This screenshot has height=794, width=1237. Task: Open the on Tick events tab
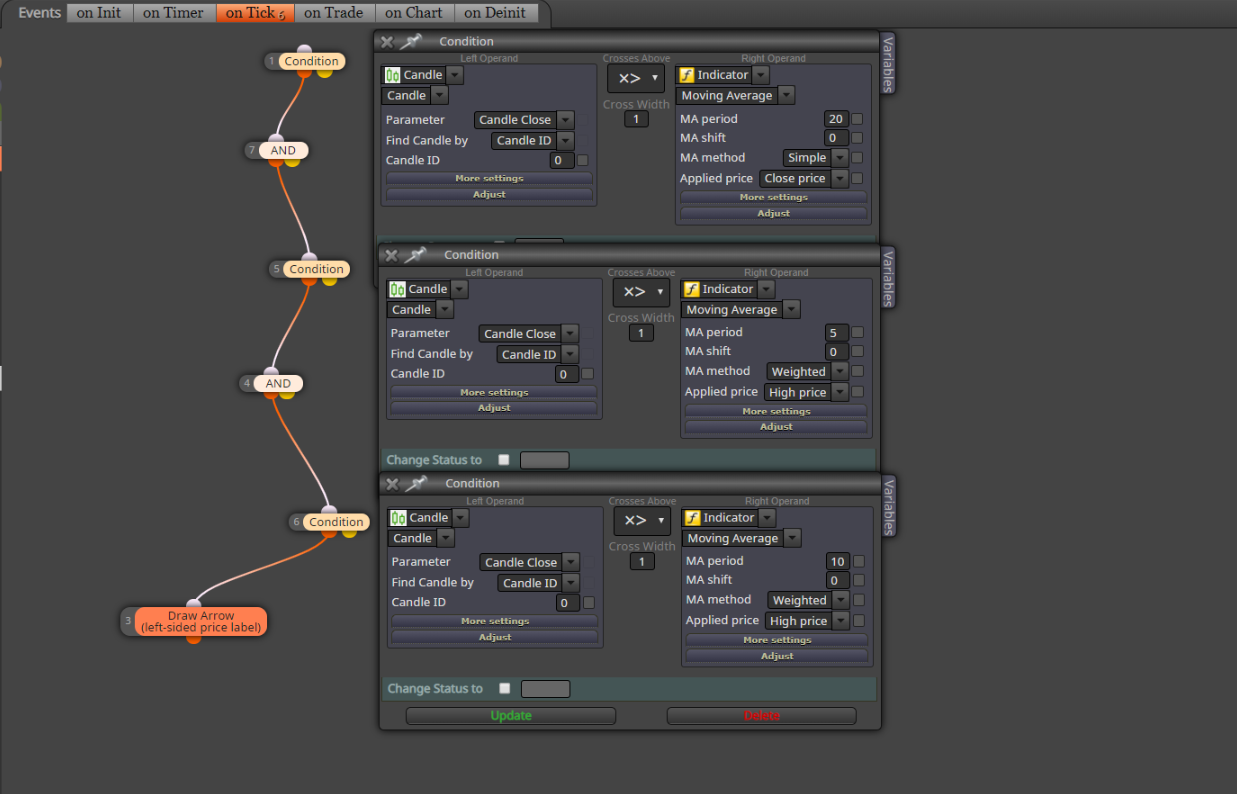255,13
